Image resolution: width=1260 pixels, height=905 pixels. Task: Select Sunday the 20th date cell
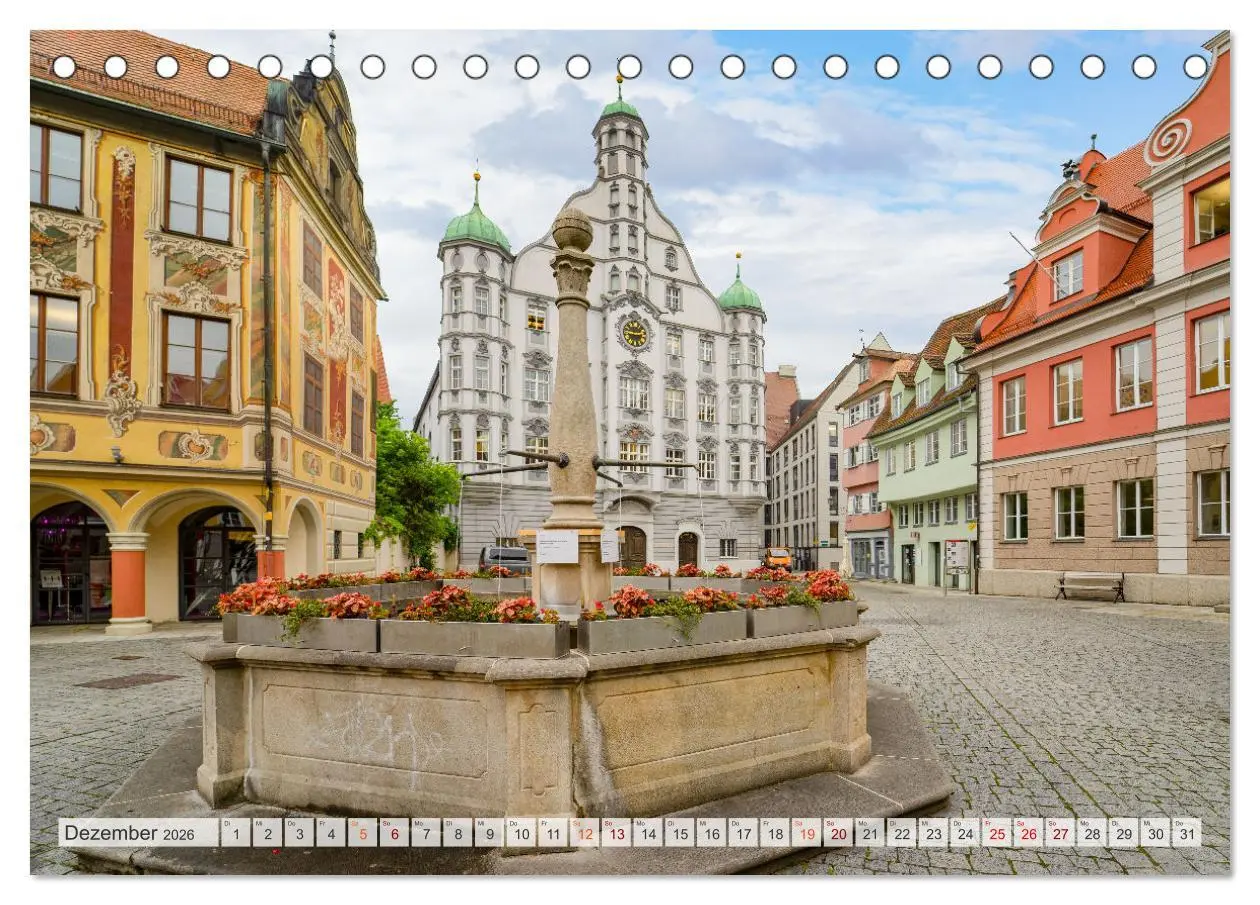(x=837, y=833)
